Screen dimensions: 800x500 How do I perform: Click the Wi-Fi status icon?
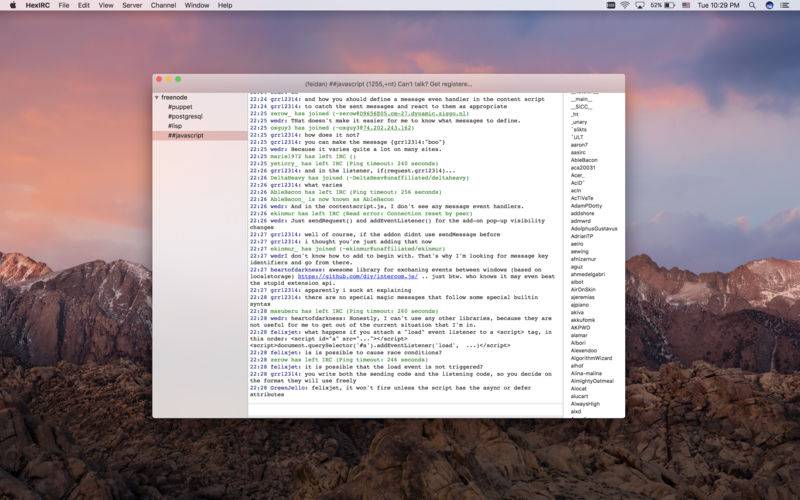pyautogui.click(x=625, y=5)
